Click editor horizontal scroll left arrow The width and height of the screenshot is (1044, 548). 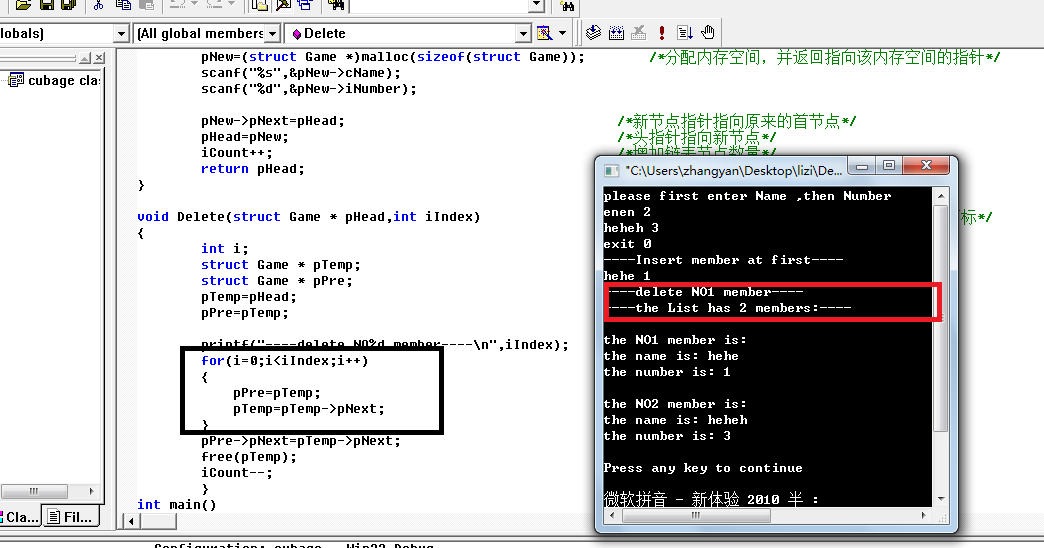tap(131, 521)
